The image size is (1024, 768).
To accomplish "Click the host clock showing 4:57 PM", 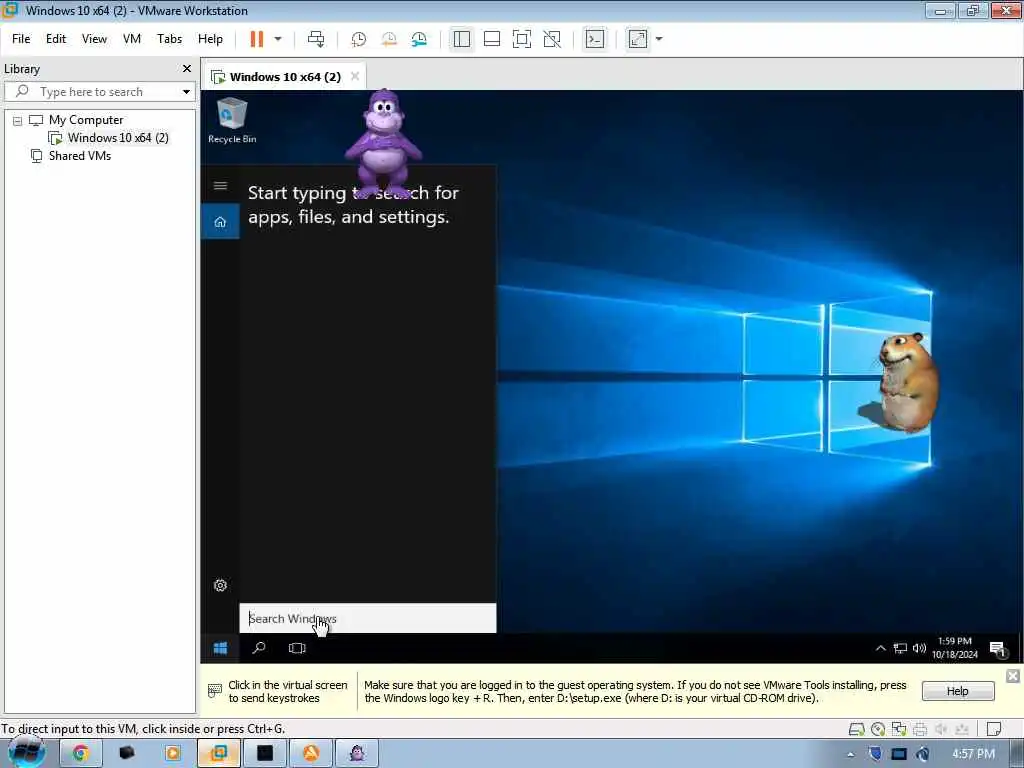I will tap(974, 754).
